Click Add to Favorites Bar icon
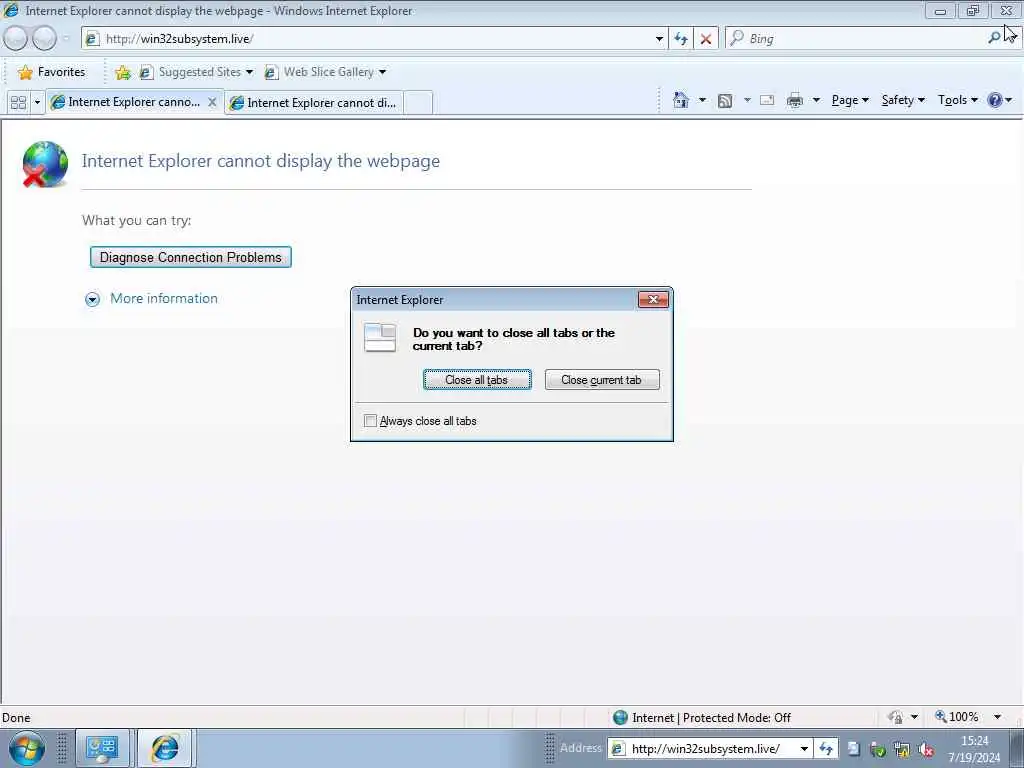The height and width of the screenshot is (768, 1024). (122, 72)
